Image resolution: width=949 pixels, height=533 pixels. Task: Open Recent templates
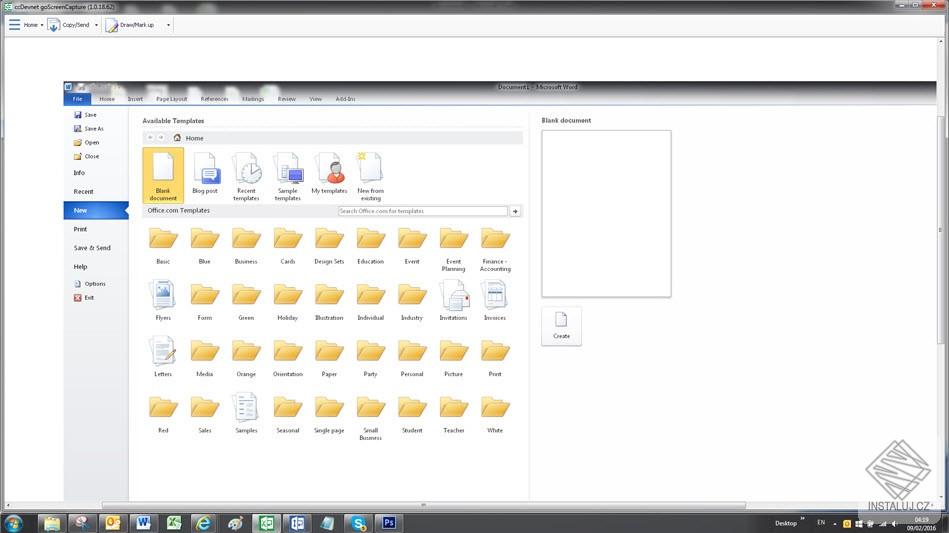pos(246,177)
